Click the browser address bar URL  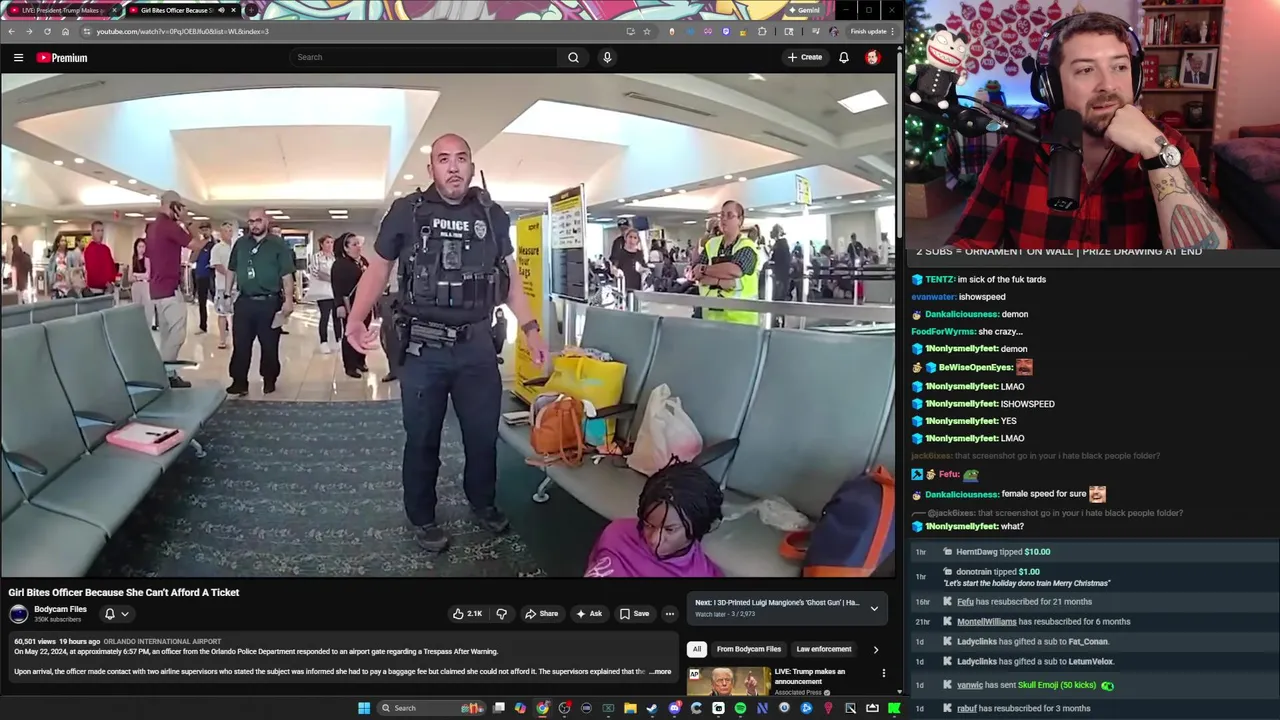tap(183, 31)
